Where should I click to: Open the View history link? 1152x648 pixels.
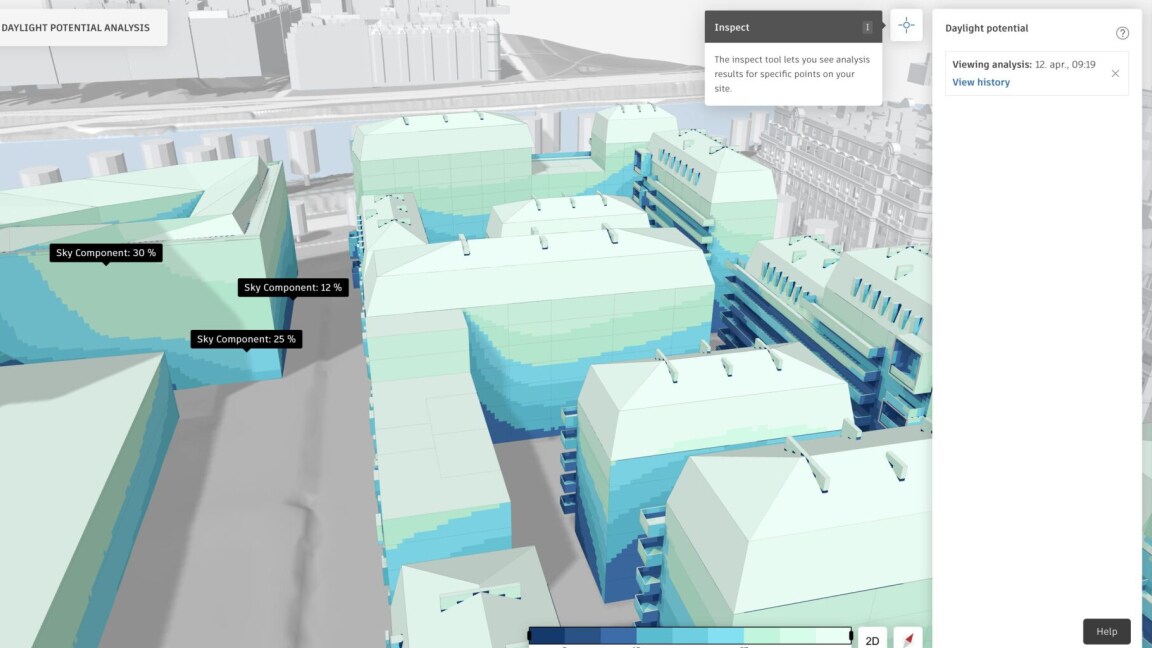point(981,82)
